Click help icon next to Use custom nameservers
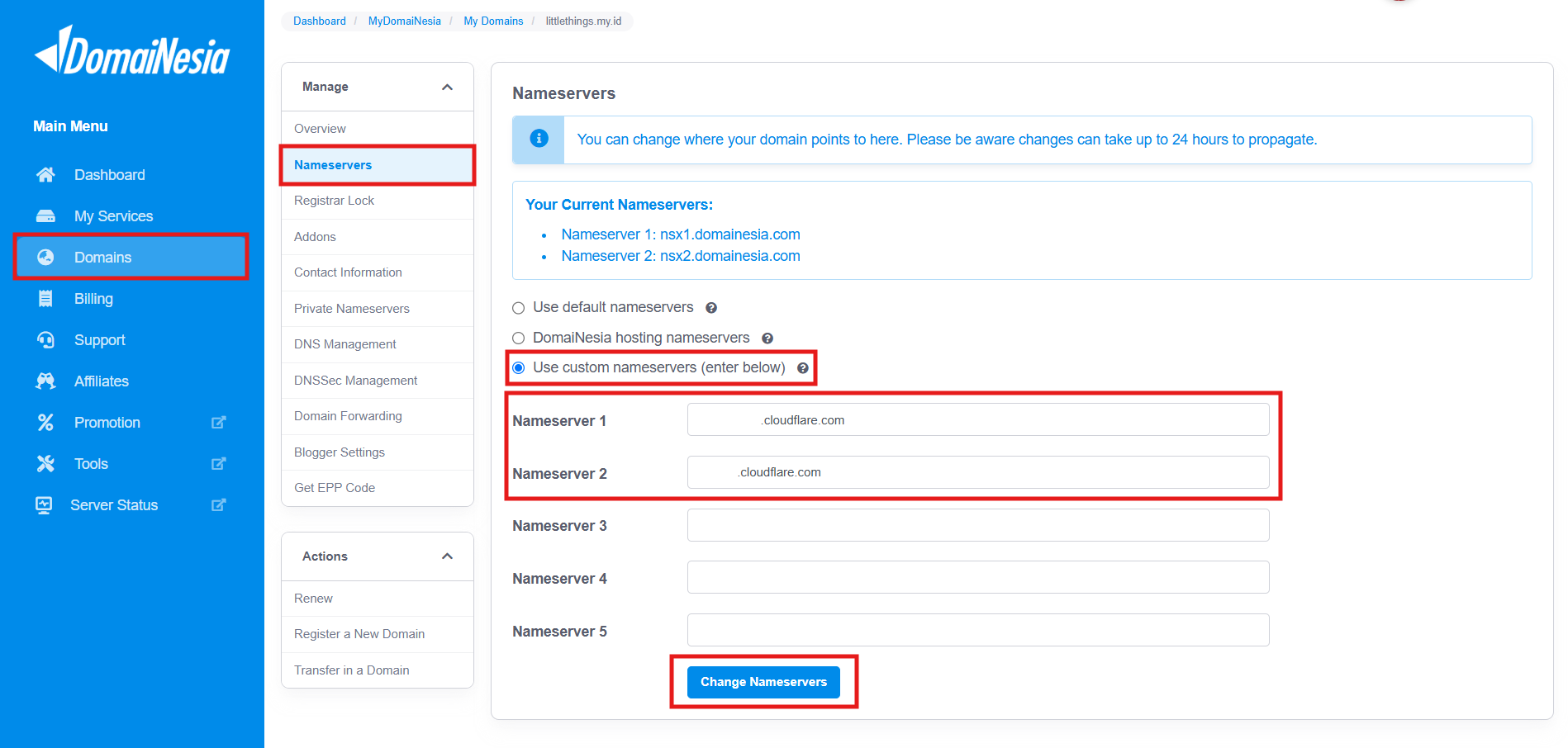Image resolution: width=1568 pixels, height=748 pixels. 803,368
